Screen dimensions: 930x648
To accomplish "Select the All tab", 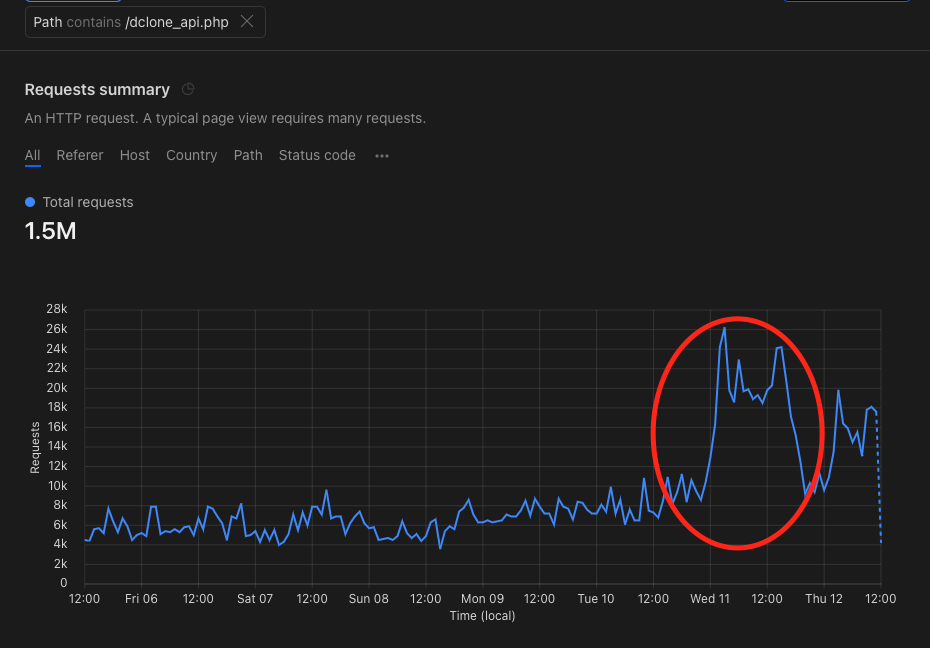I will pos(32,155).
